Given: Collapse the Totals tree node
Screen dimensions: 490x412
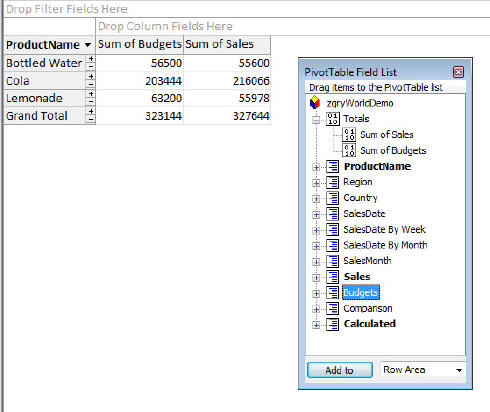Looking at the screenshot, I should (316, 120).
